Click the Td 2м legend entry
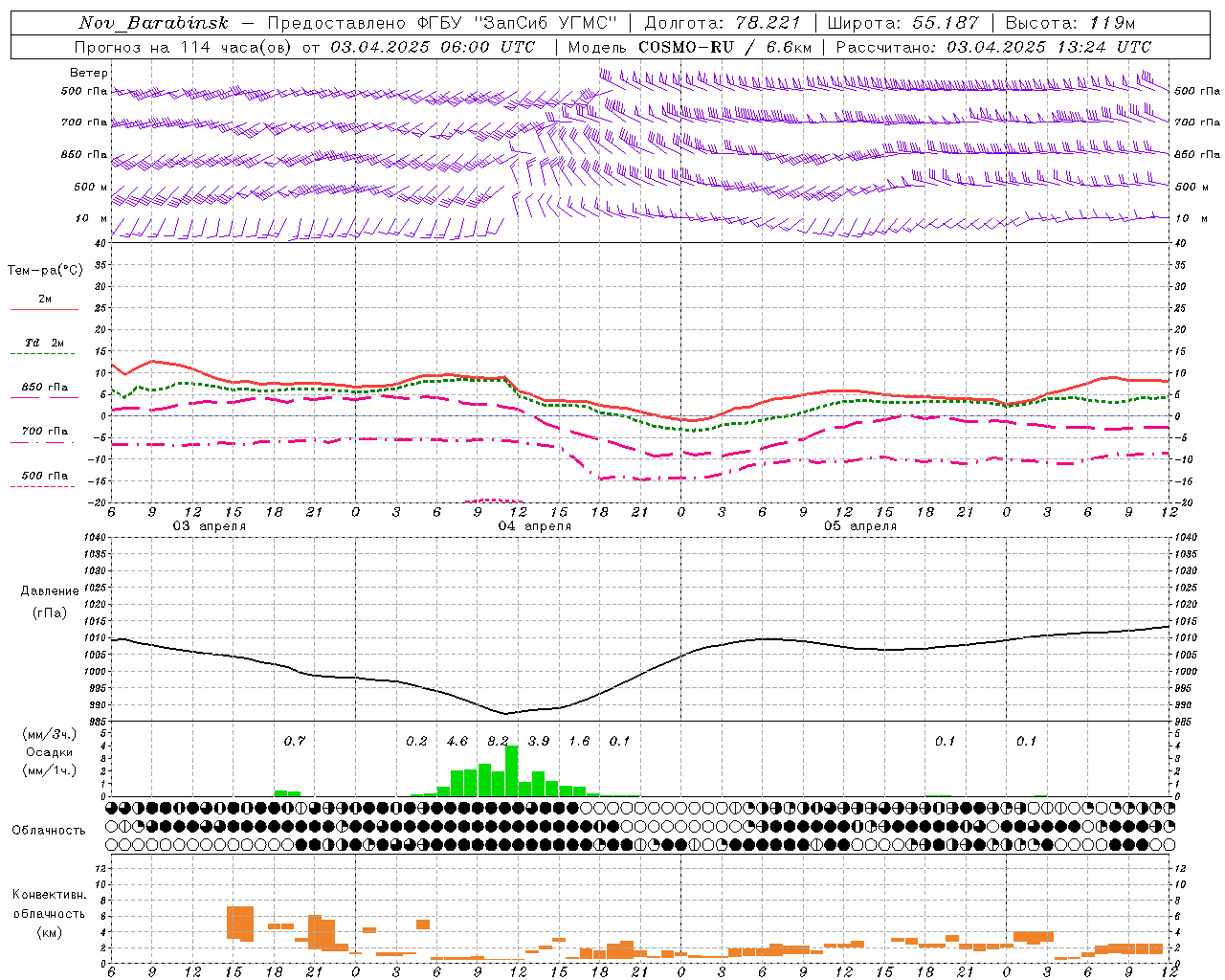The width and height of the screenshot is (1225, 980). [45, 343]
